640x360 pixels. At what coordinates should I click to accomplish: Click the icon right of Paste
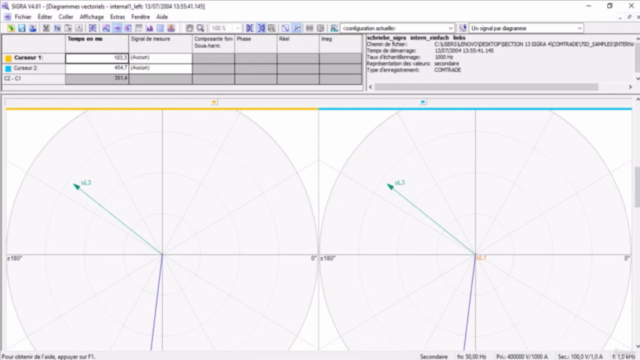79,28
